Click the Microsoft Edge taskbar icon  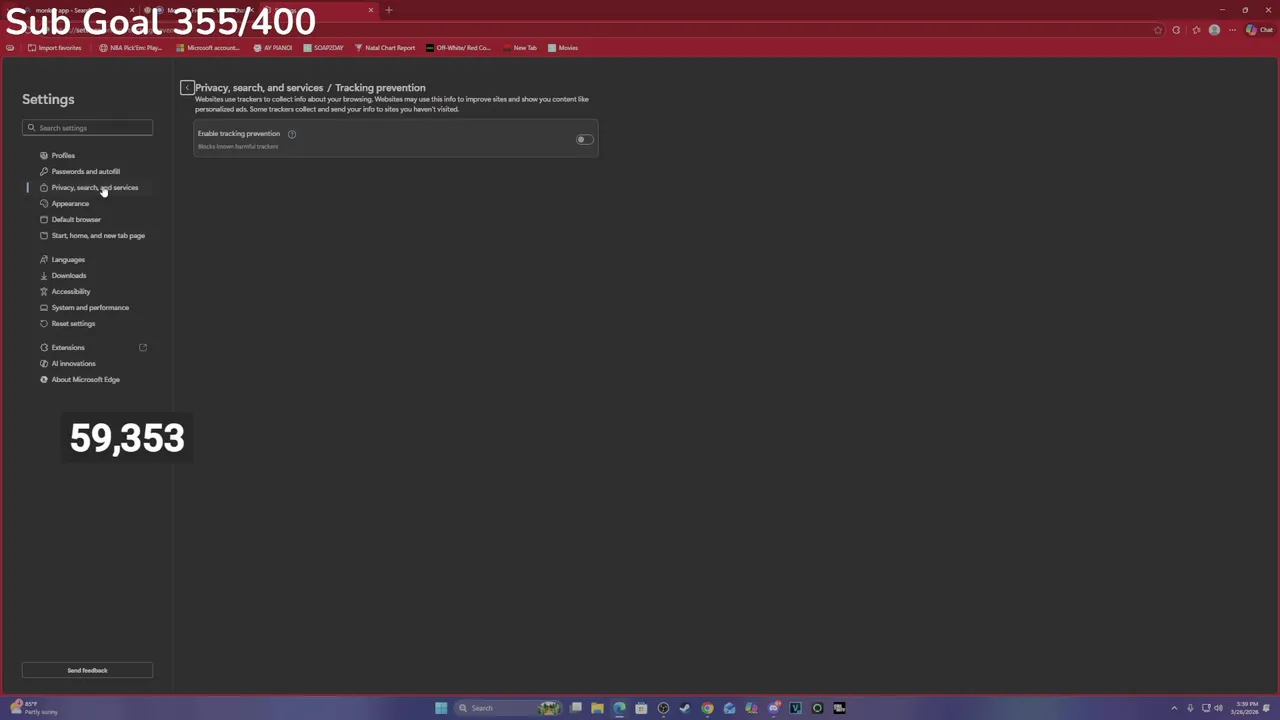point(619,708)
